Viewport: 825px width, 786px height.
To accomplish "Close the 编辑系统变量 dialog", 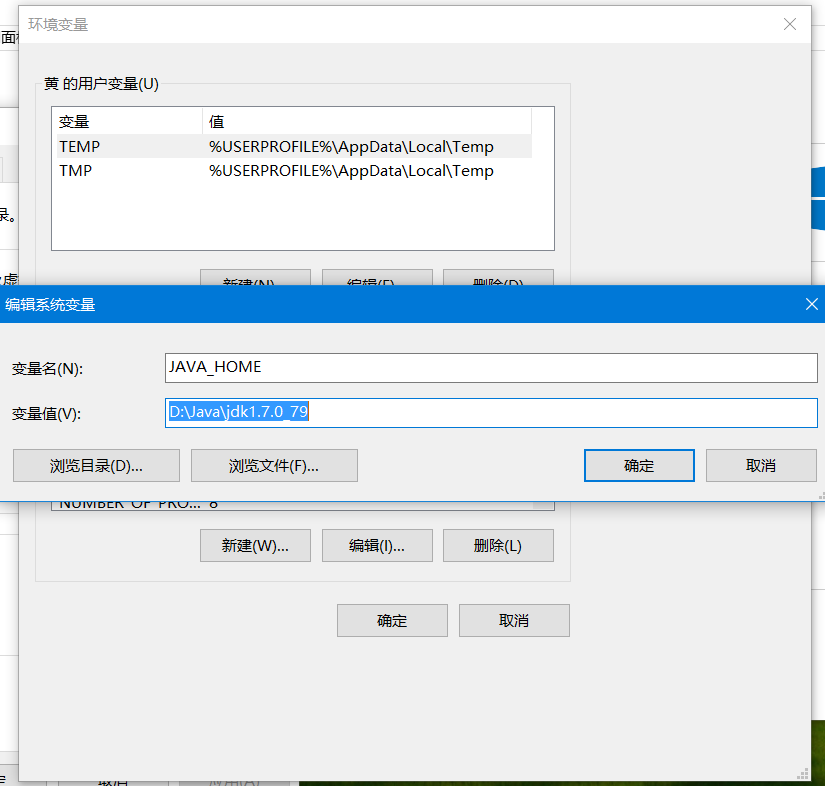I will (811, 304).
